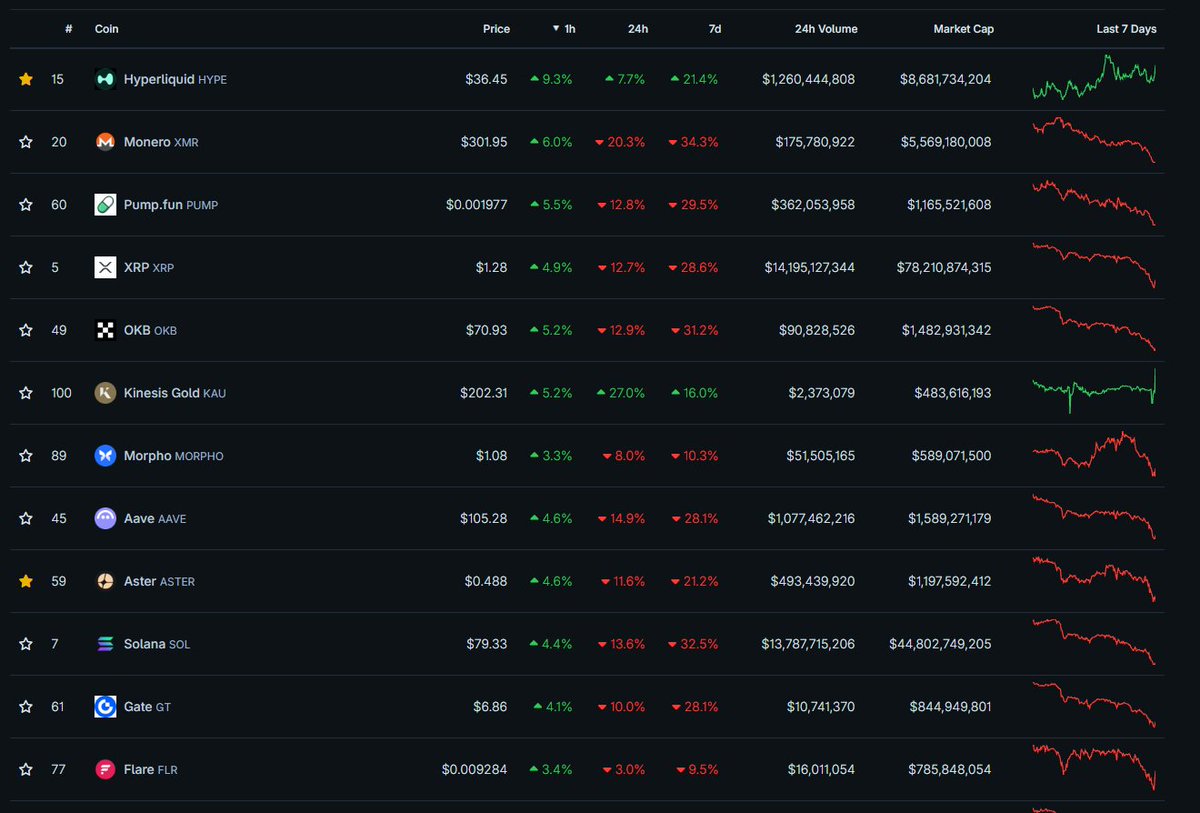Open Hyperliquid green 7-day sparkline chart
The height and width of the screenshot is (813, 1200).
[1094, 78]
